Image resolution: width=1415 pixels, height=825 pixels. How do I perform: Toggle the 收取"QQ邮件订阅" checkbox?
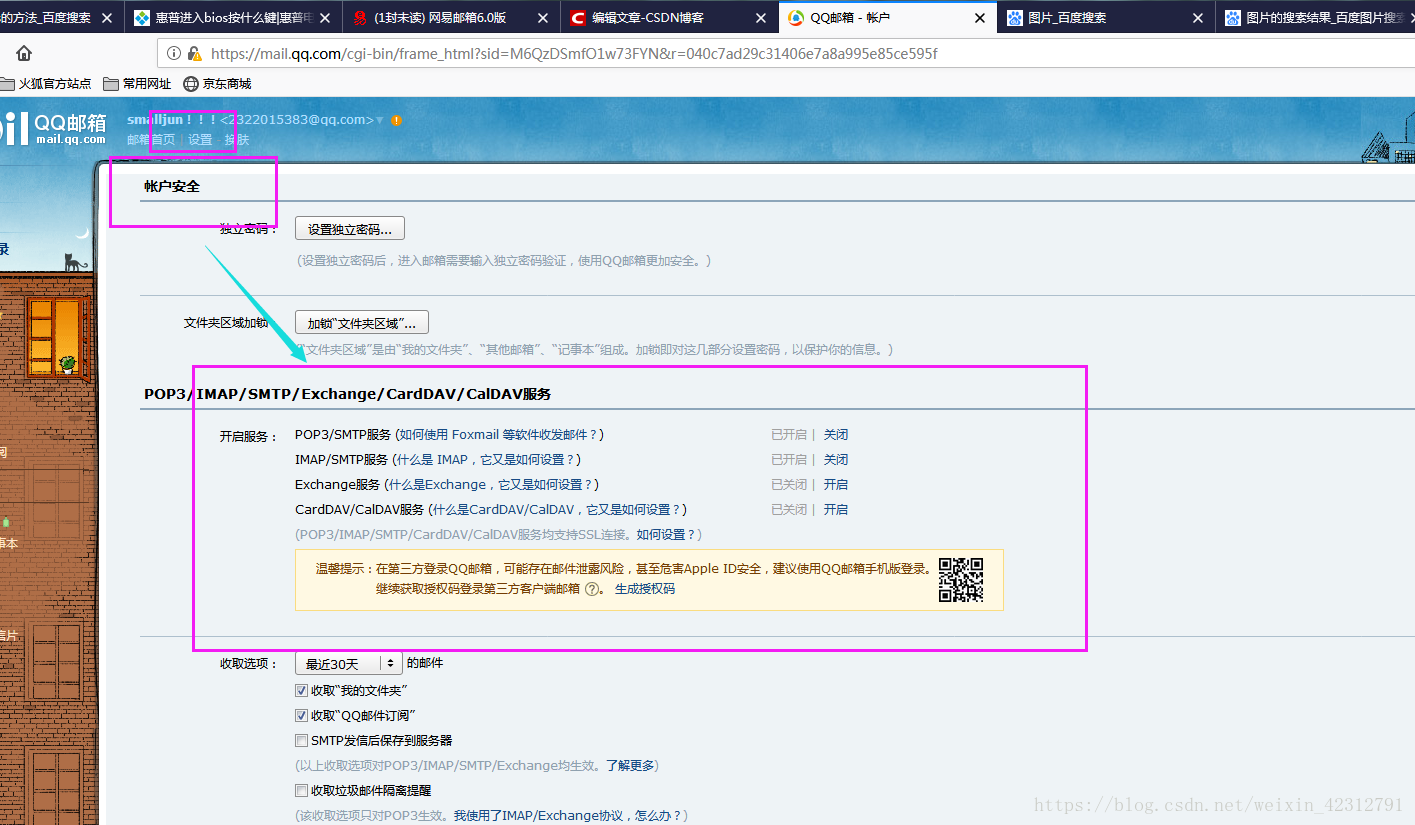pyautogui.click(x=301, y=716)
